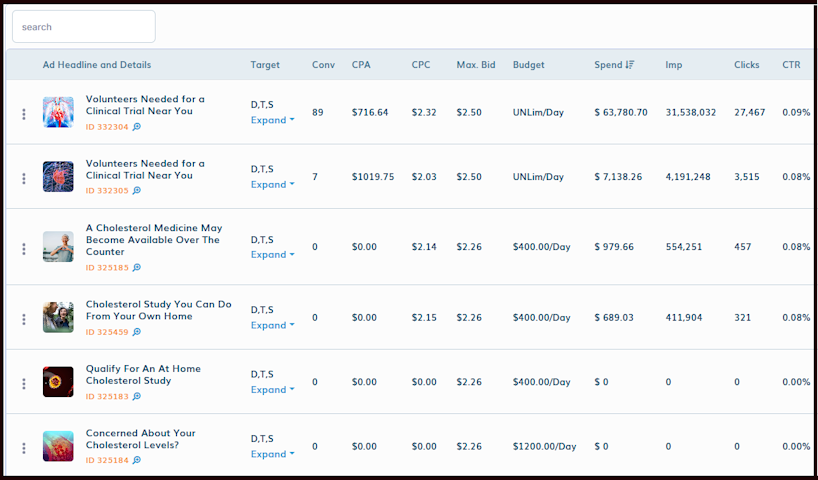Click the thumbnail of ad 325185
Image resolution: width=818 pixels, height=480 pixels.
[x=58, y=247]
